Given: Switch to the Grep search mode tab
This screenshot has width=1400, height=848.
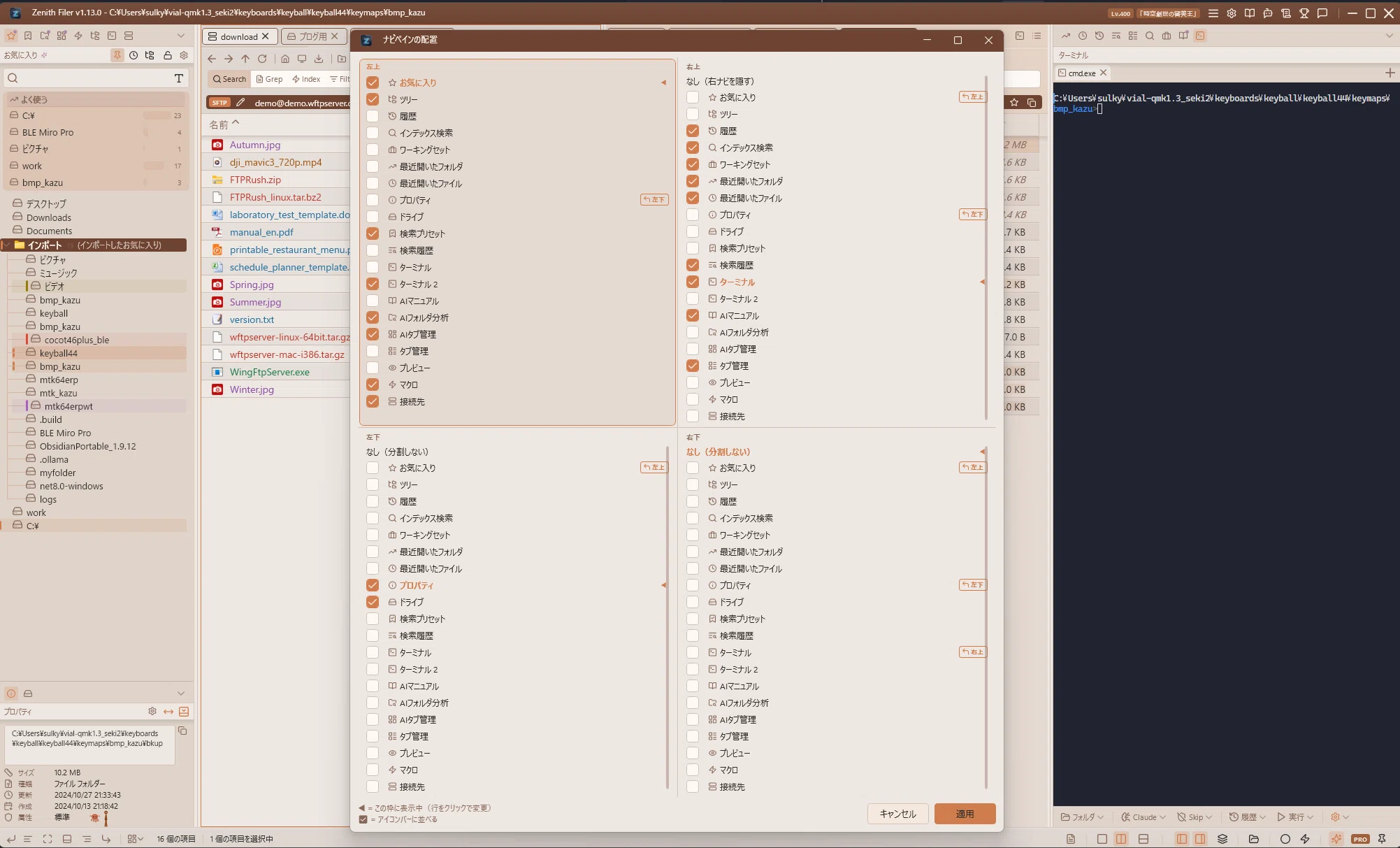Looking at the screenshot, I should click(269, 79).
